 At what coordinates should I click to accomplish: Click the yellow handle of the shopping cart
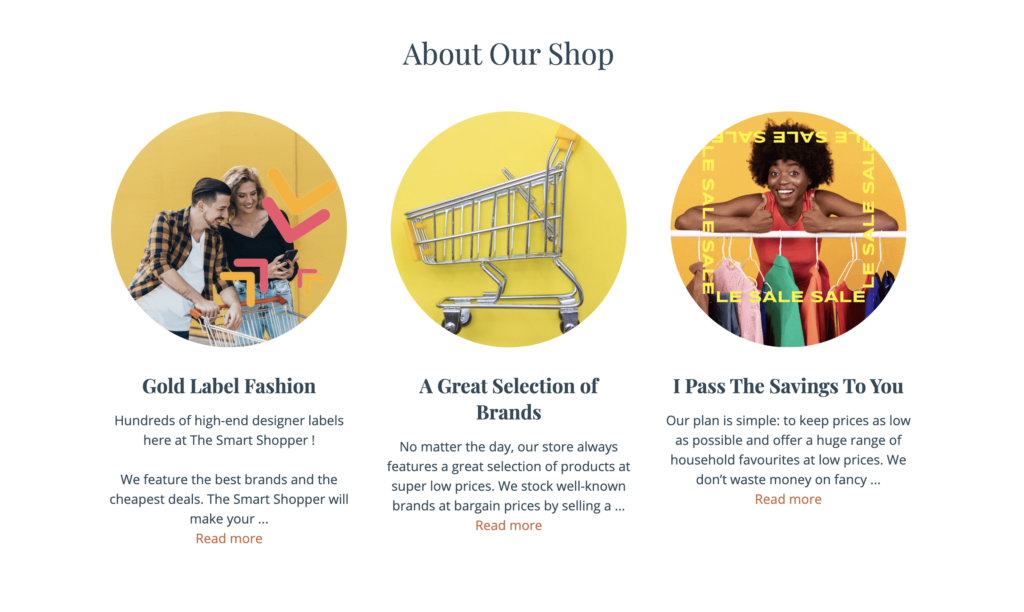(566, 134)
